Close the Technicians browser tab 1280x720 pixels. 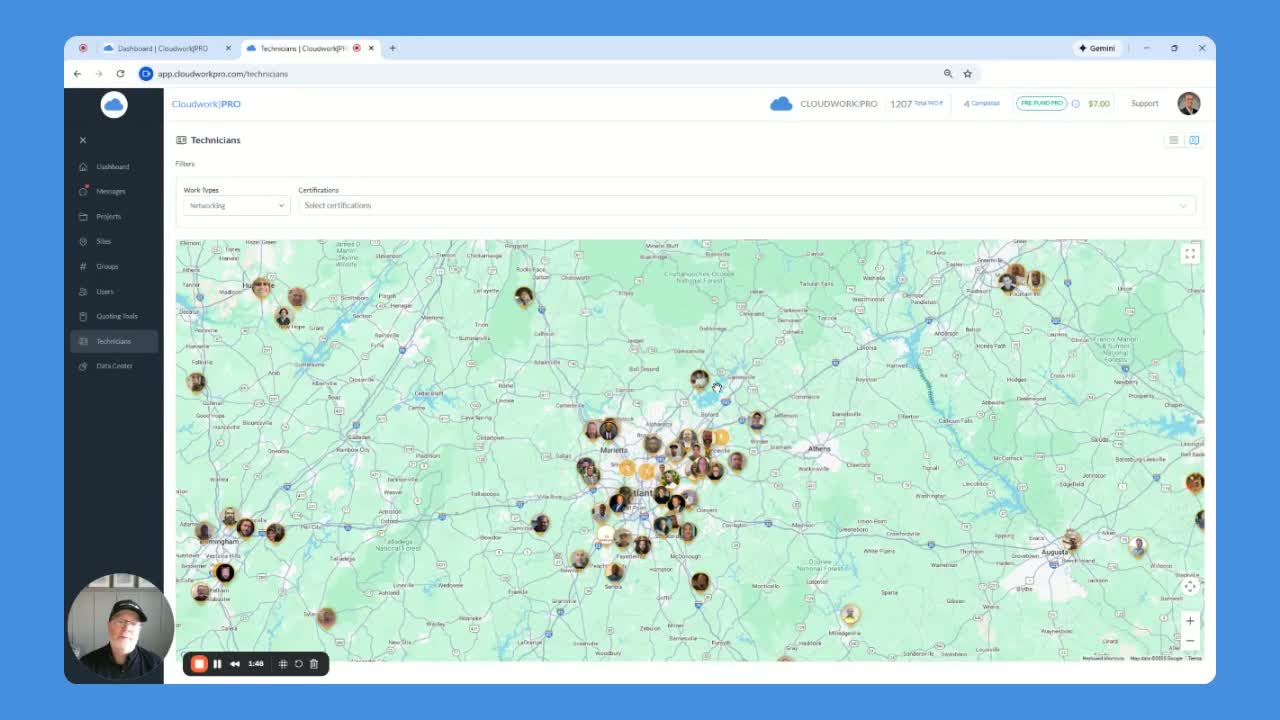coord(371,48)
